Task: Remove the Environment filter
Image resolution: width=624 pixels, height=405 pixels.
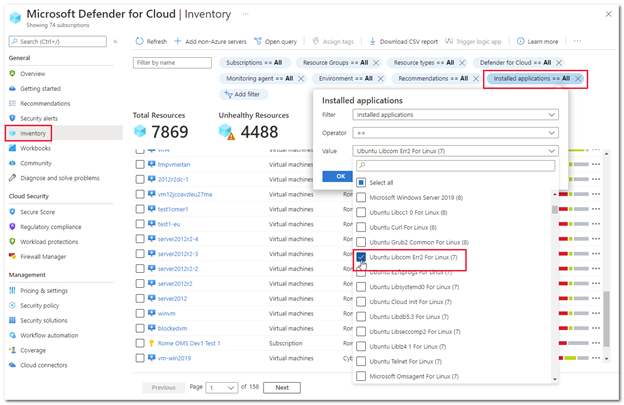Action: point(381,79)
